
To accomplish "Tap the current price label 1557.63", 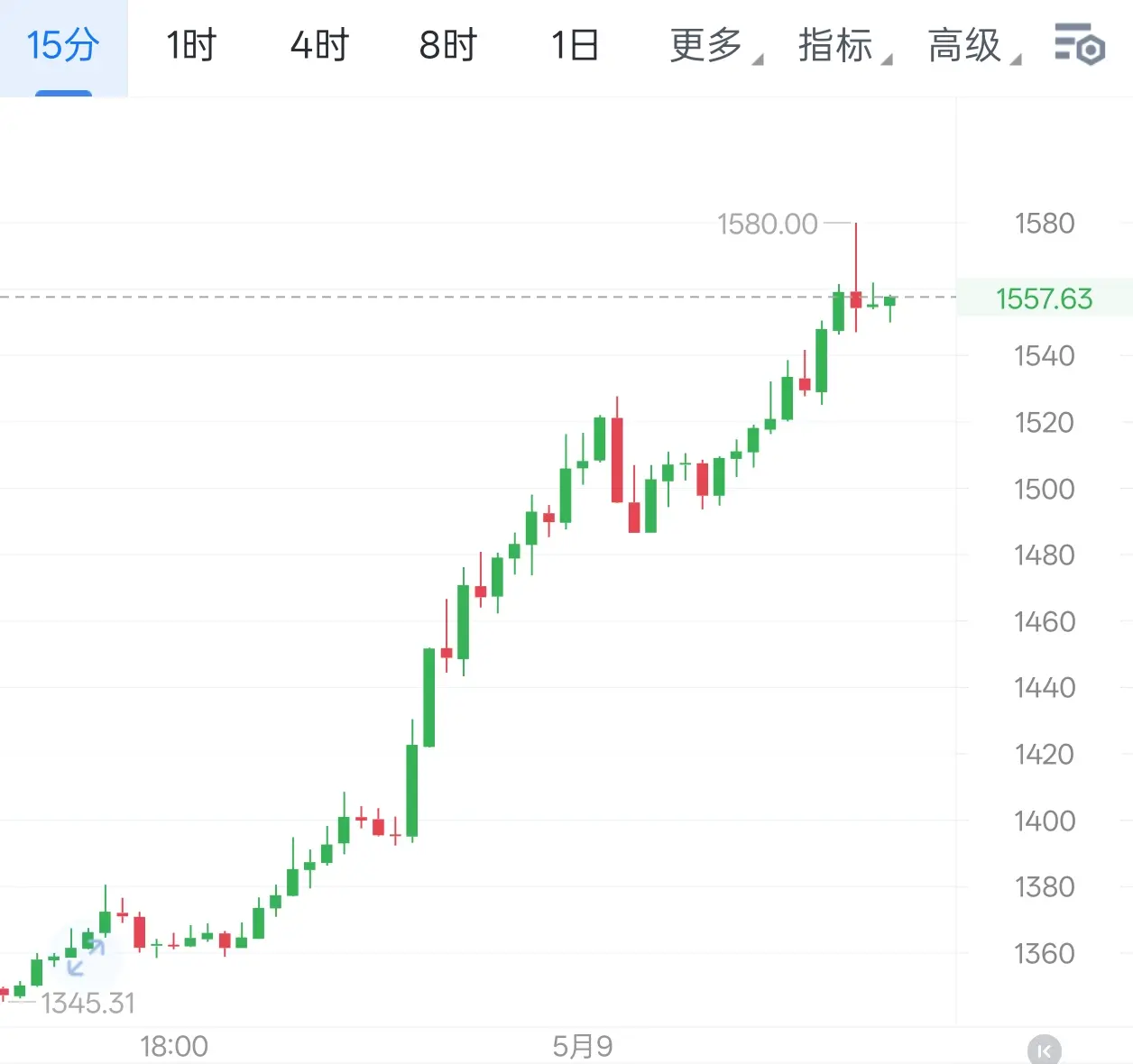I will click(1044, 298).
